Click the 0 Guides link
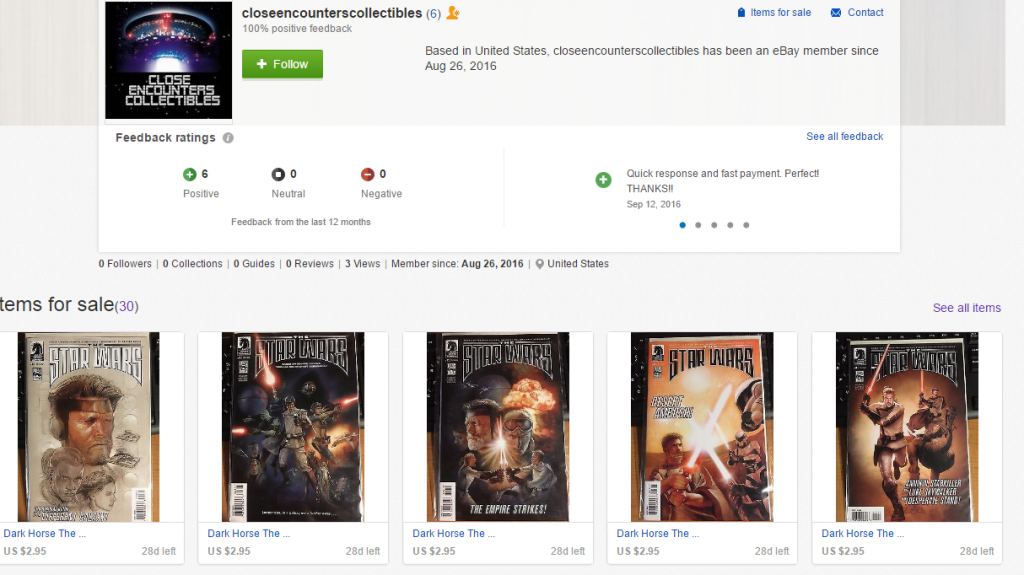 coord(254,264)
